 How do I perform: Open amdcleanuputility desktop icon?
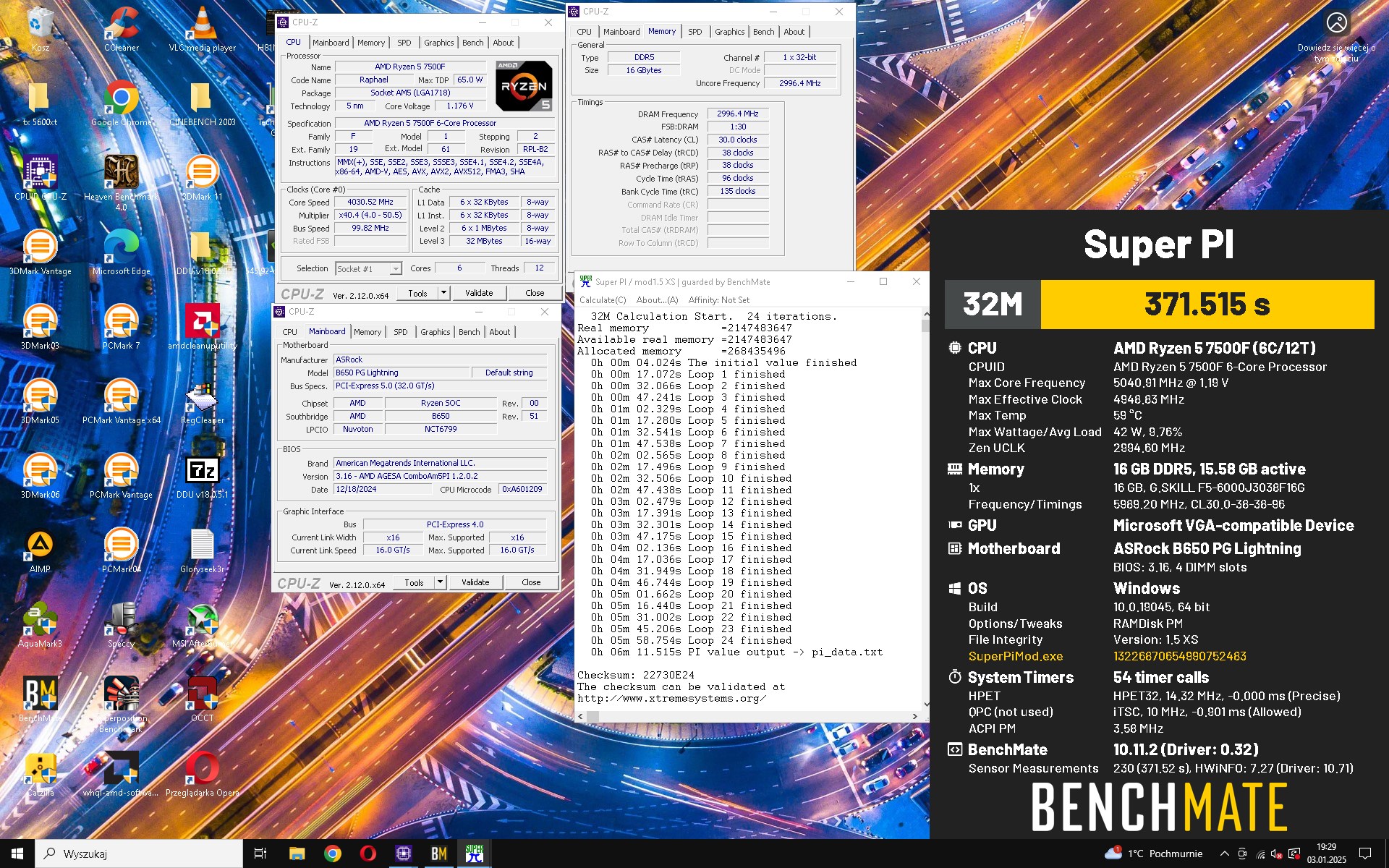pyautogui.click(x=203, y=327)
